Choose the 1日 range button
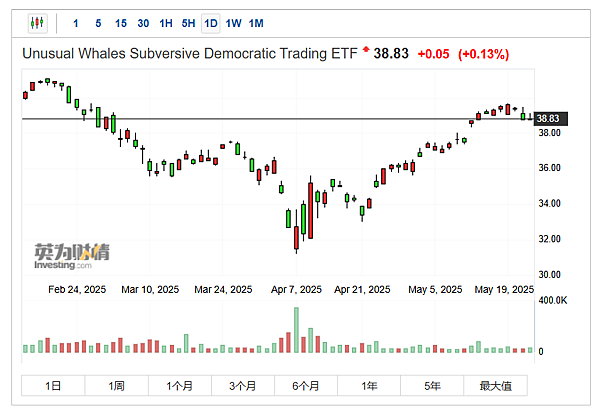This screenshot has width=600, height=414. (x=53, y=386)
